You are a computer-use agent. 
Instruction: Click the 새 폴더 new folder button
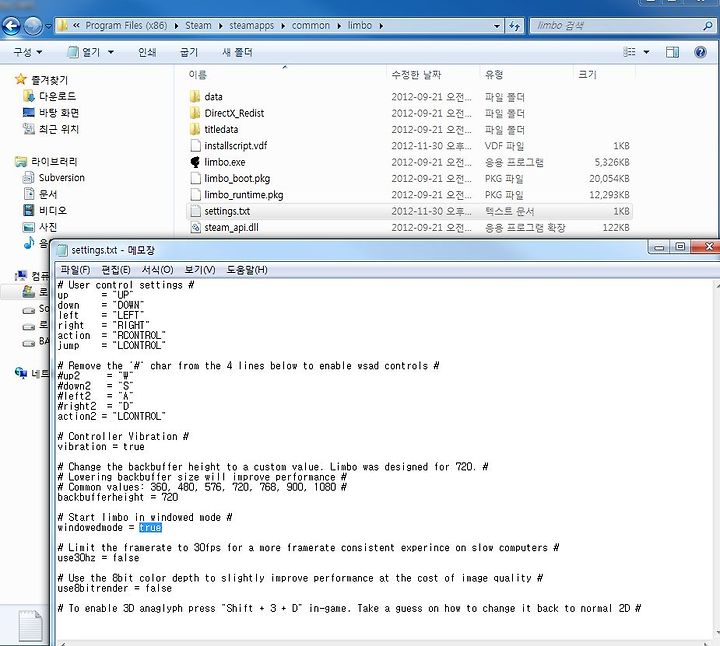pos(237,52)
